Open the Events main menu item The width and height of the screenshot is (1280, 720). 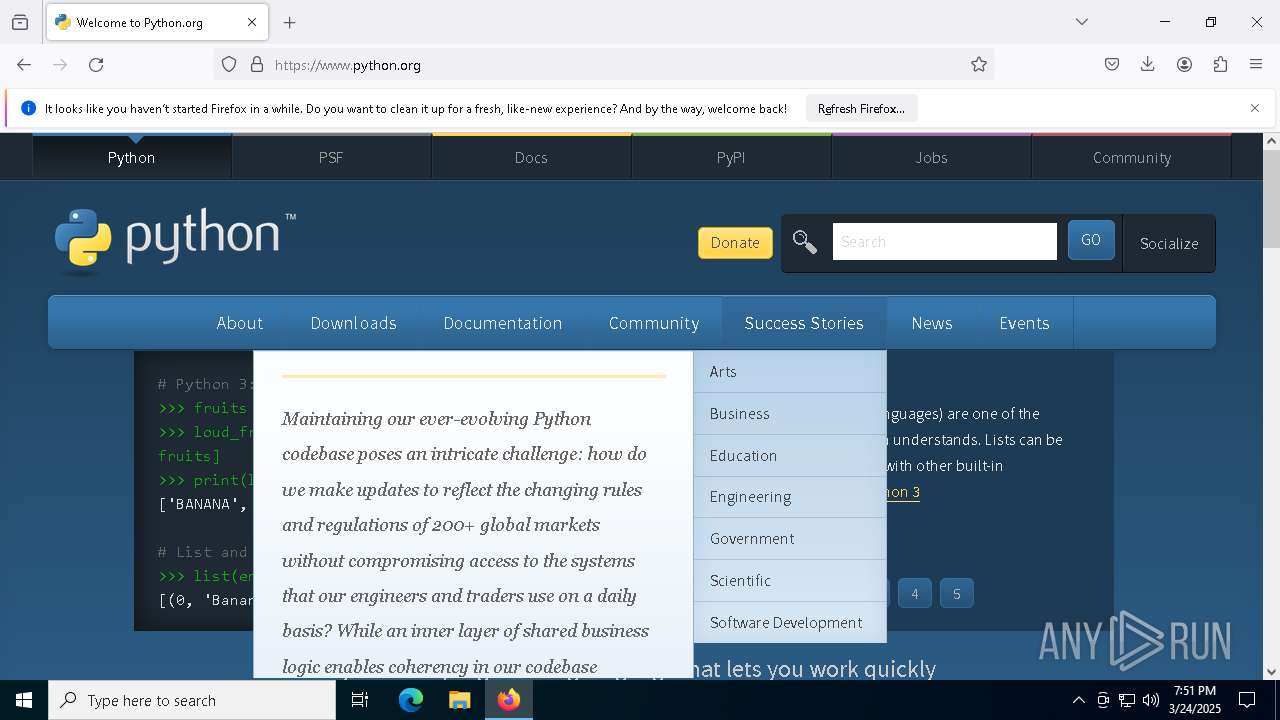point(1024,323)
